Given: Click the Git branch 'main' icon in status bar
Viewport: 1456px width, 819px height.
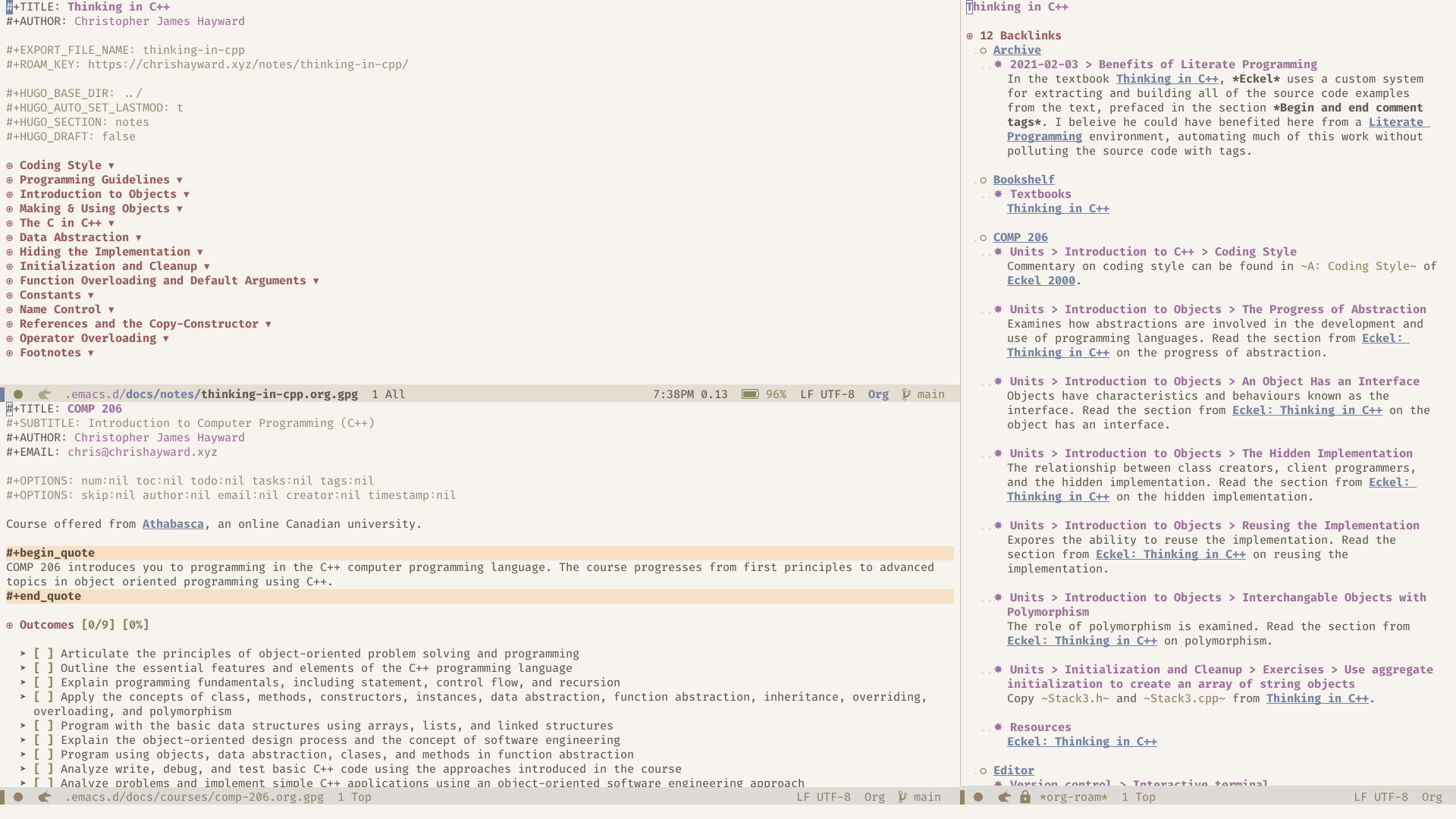Looking at the screenshot, I should point(906,393).
